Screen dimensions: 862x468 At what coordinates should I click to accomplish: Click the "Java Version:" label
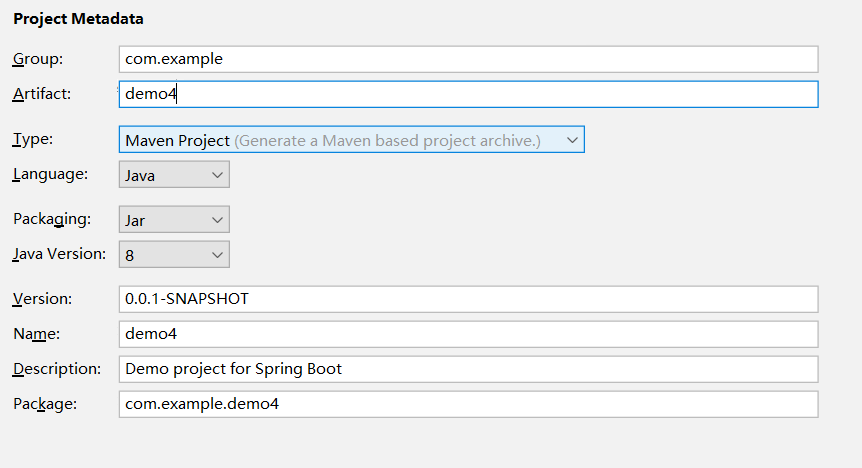(59, 254)
